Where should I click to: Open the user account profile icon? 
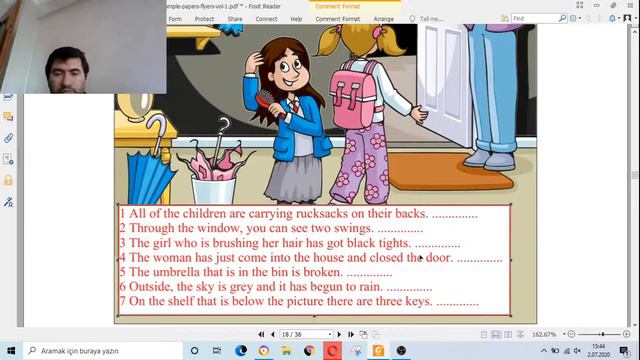pos(627,18)
